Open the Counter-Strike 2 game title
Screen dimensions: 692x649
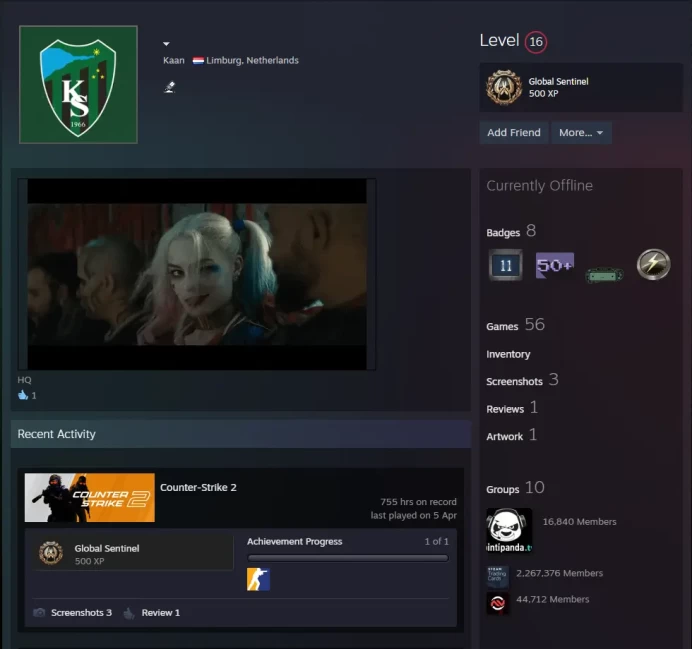(x=198, y=488)
